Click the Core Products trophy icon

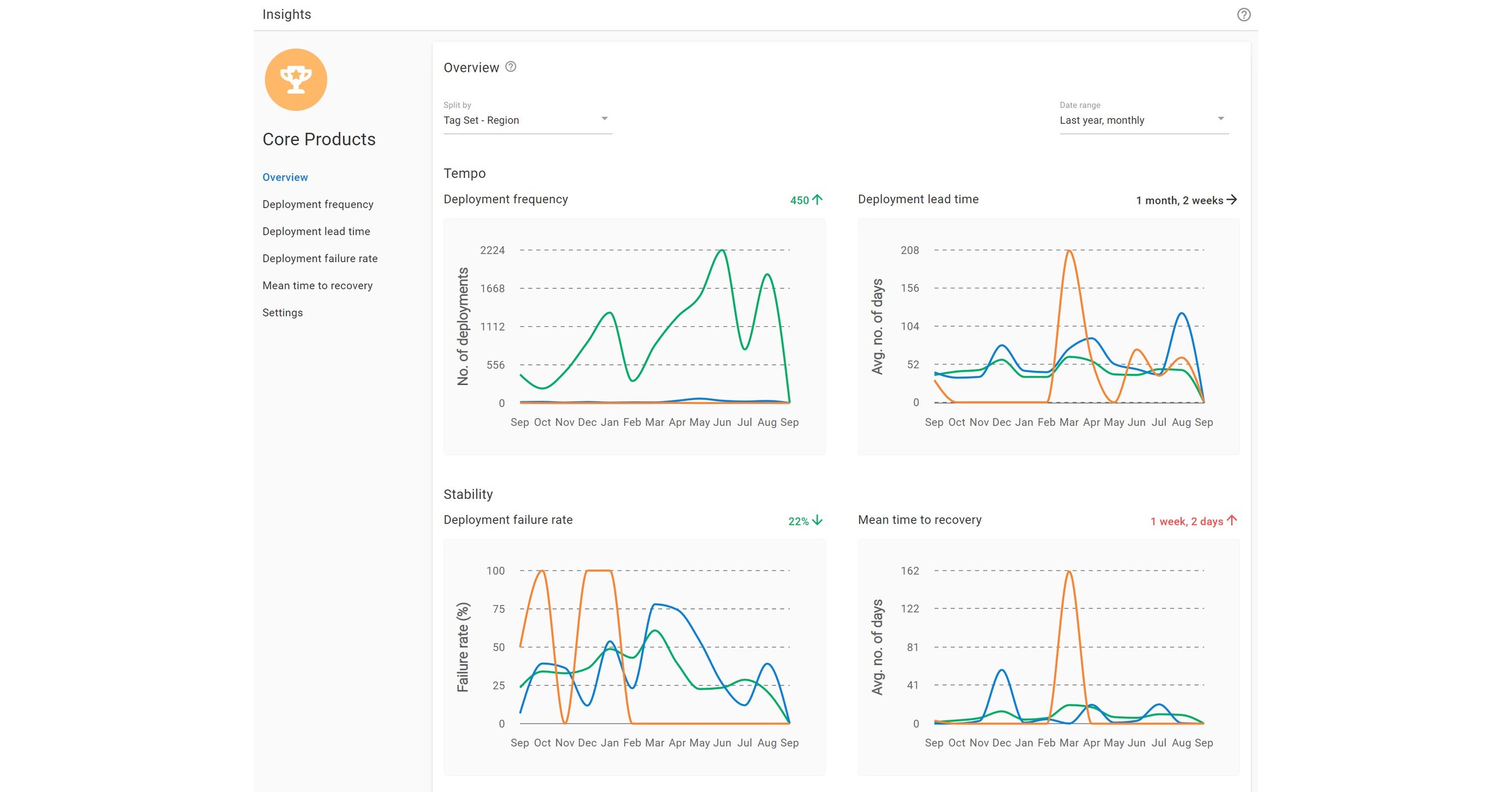(295, 78)
